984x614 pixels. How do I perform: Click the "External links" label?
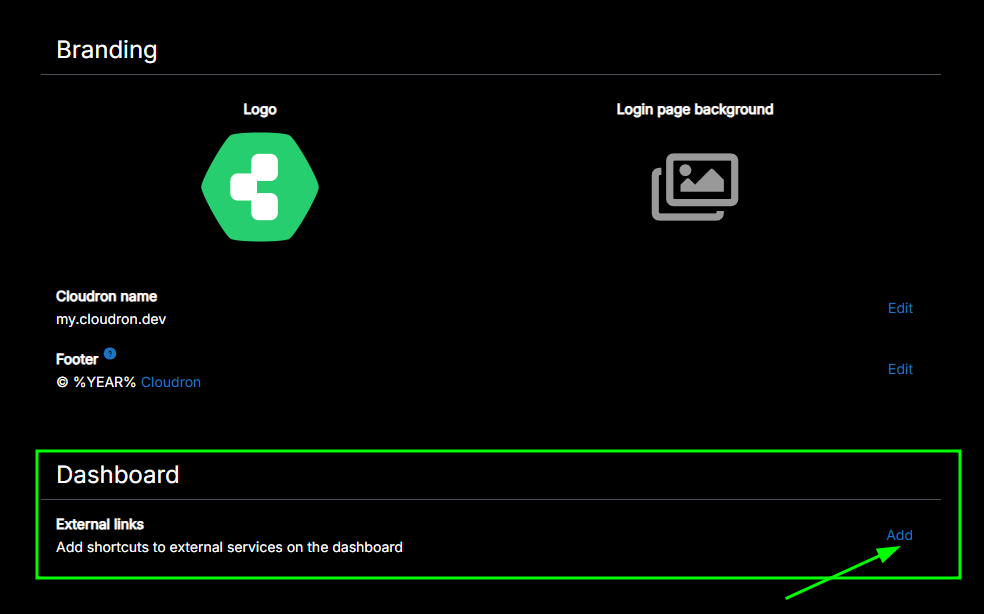click(100, 524)
